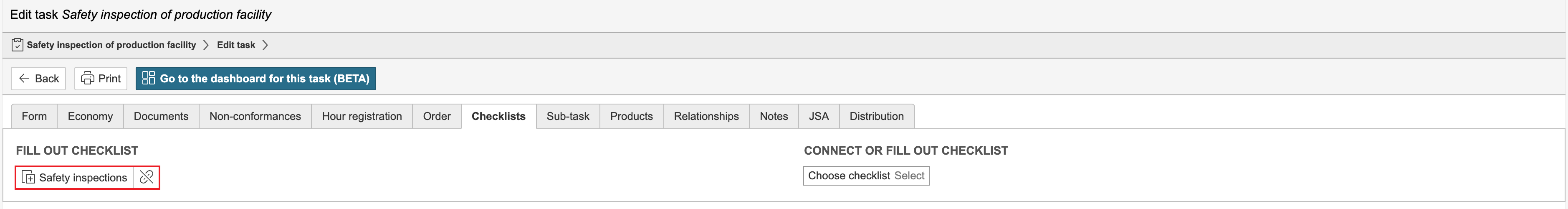Image resolution: width=1568 pixels, height=209 pixels.
Task: Print the task
Action: [x=101, y=79]
